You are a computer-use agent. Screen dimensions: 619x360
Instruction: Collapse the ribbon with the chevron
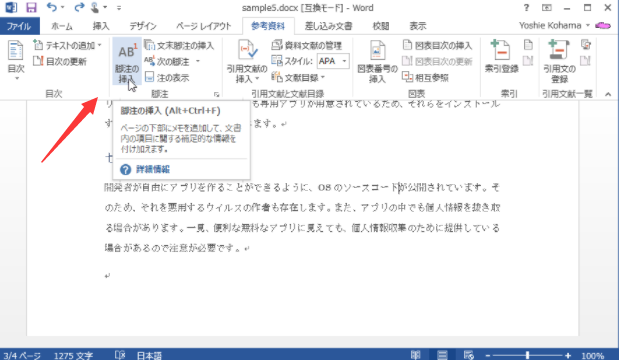click(608, 94)
